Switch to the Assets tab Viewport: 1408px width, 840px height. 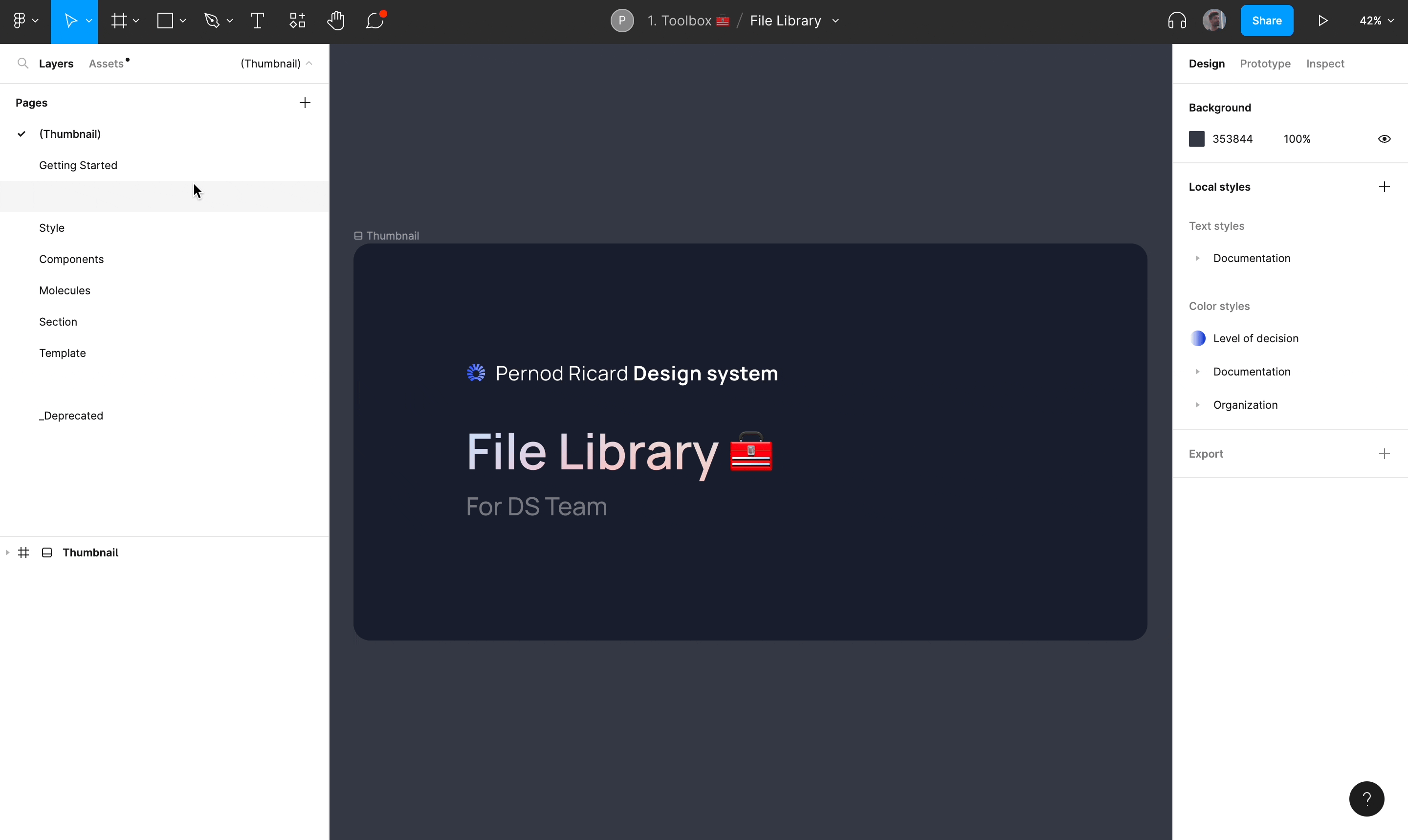coord(107,64)
